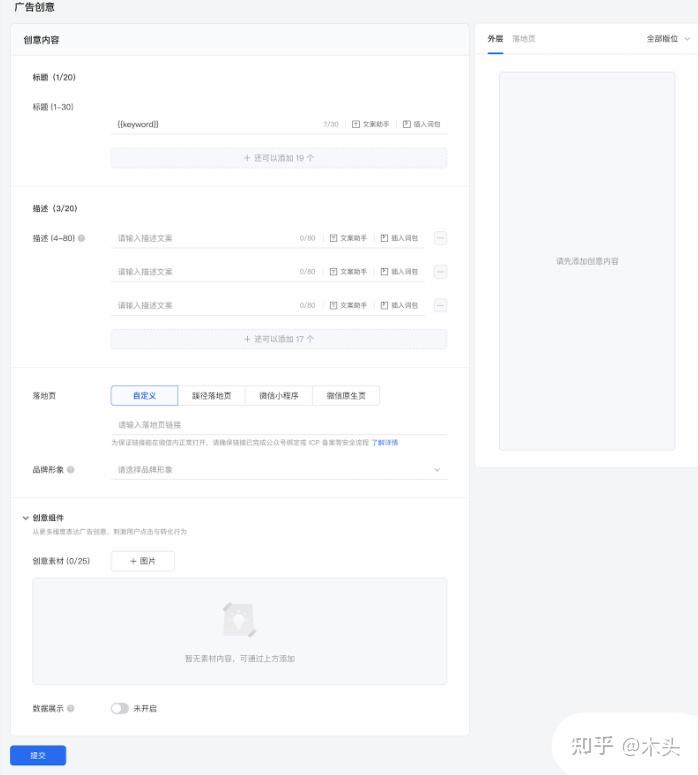Switch to the 外层 preview tab
Image resolution: width=698 pixels, height=775 pixels.
[x=495, y=39]
